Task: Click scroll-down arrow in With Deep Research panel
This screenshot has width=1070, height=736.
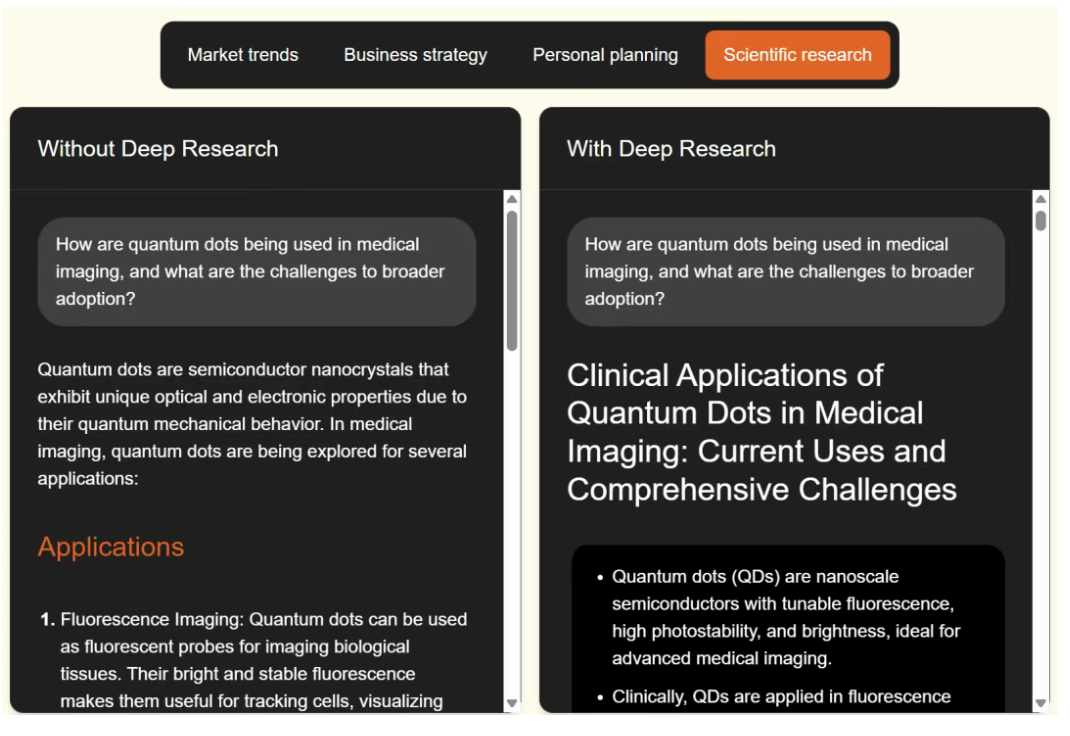Action: (x=1040, y=703)
